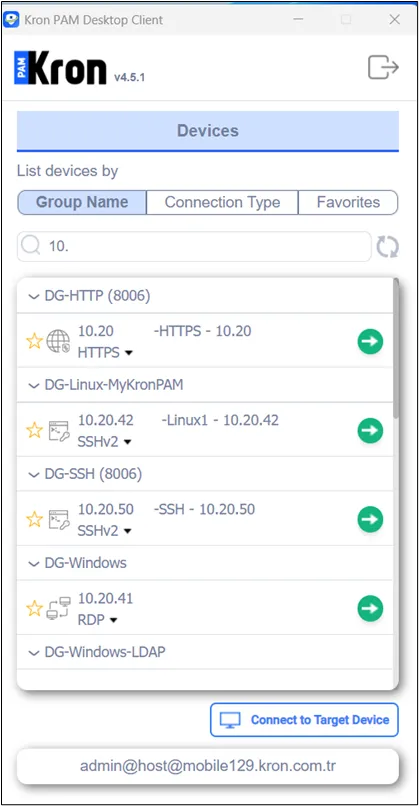
Task: Click terminal icon of 10.20.42 Linux1 device
Action: point(59,431)
